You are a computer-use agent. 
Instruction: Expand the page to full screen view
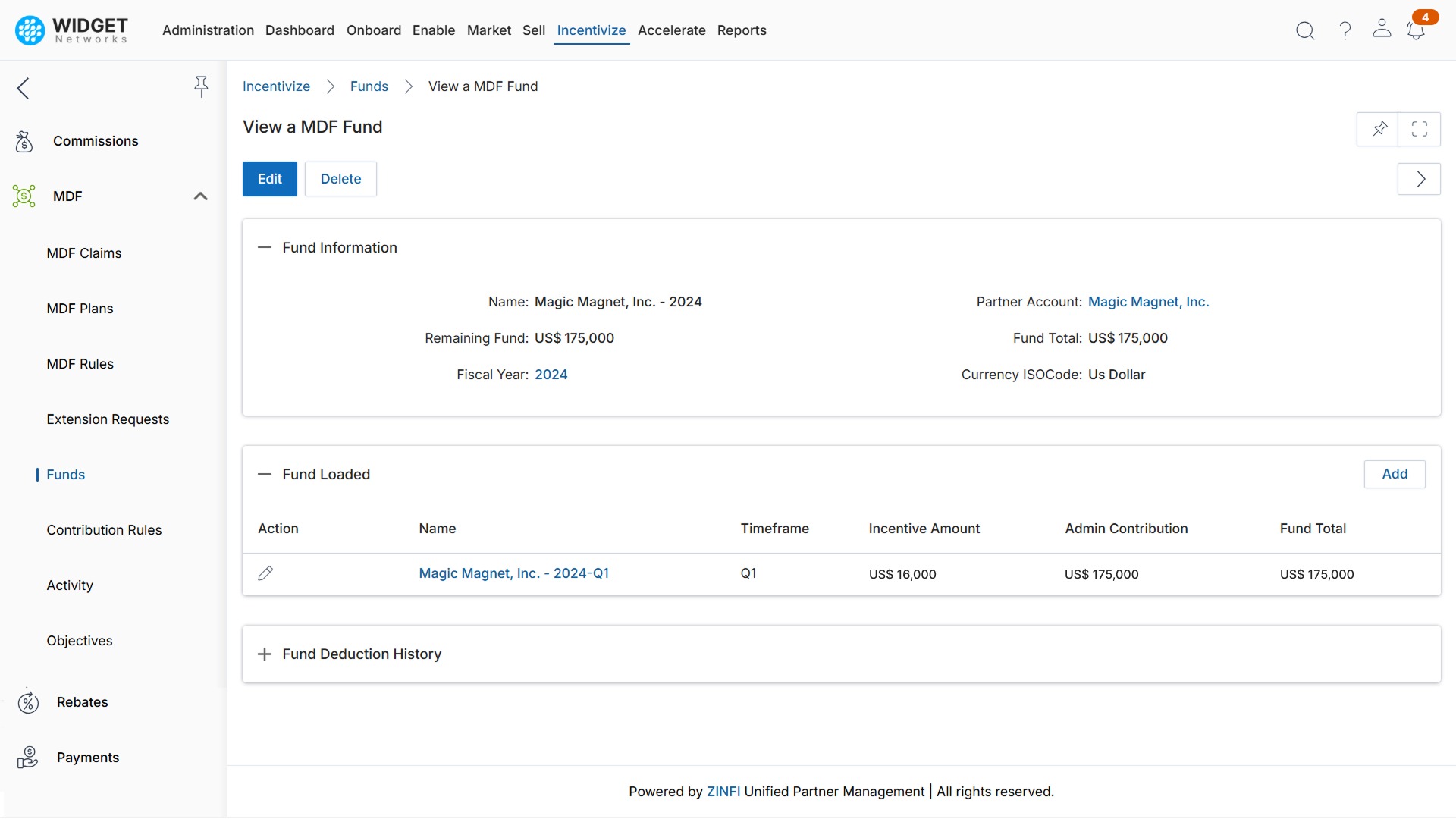click(1420, 129)
